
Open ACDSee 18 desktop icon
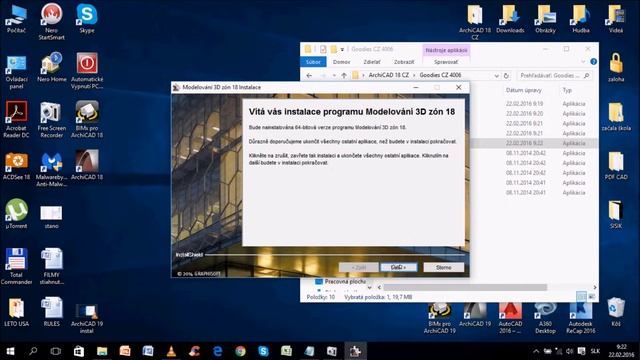pos(16,166)
